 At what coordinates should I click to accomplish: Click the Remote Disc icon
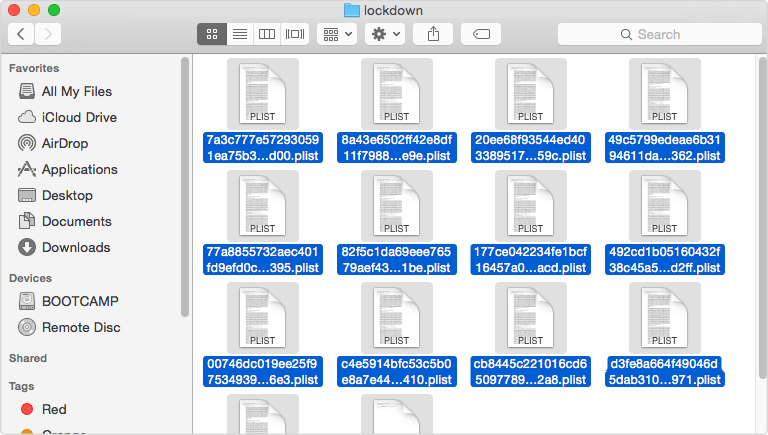point(27,327)
